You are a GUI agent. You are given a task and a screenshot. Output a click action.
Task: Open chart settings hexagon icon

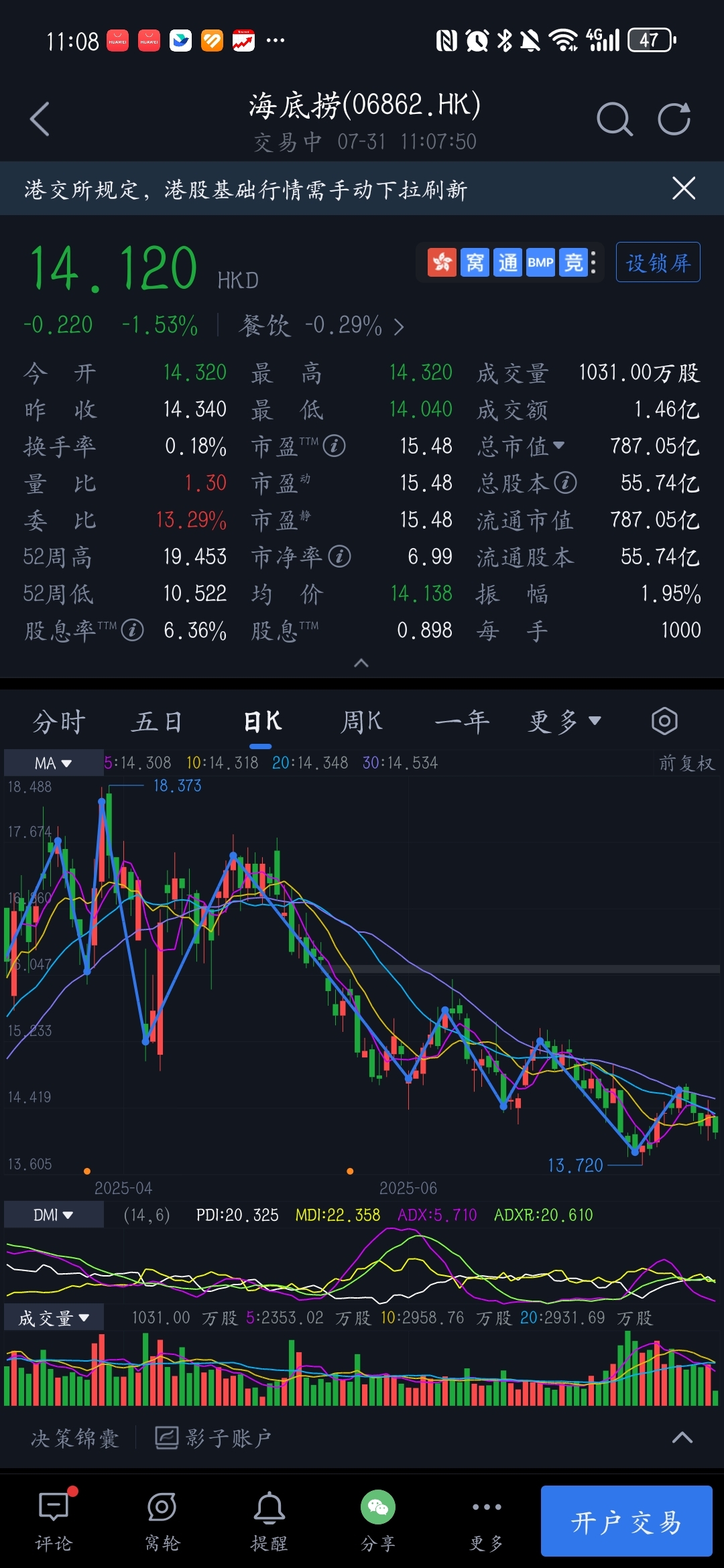coord(664,722)
